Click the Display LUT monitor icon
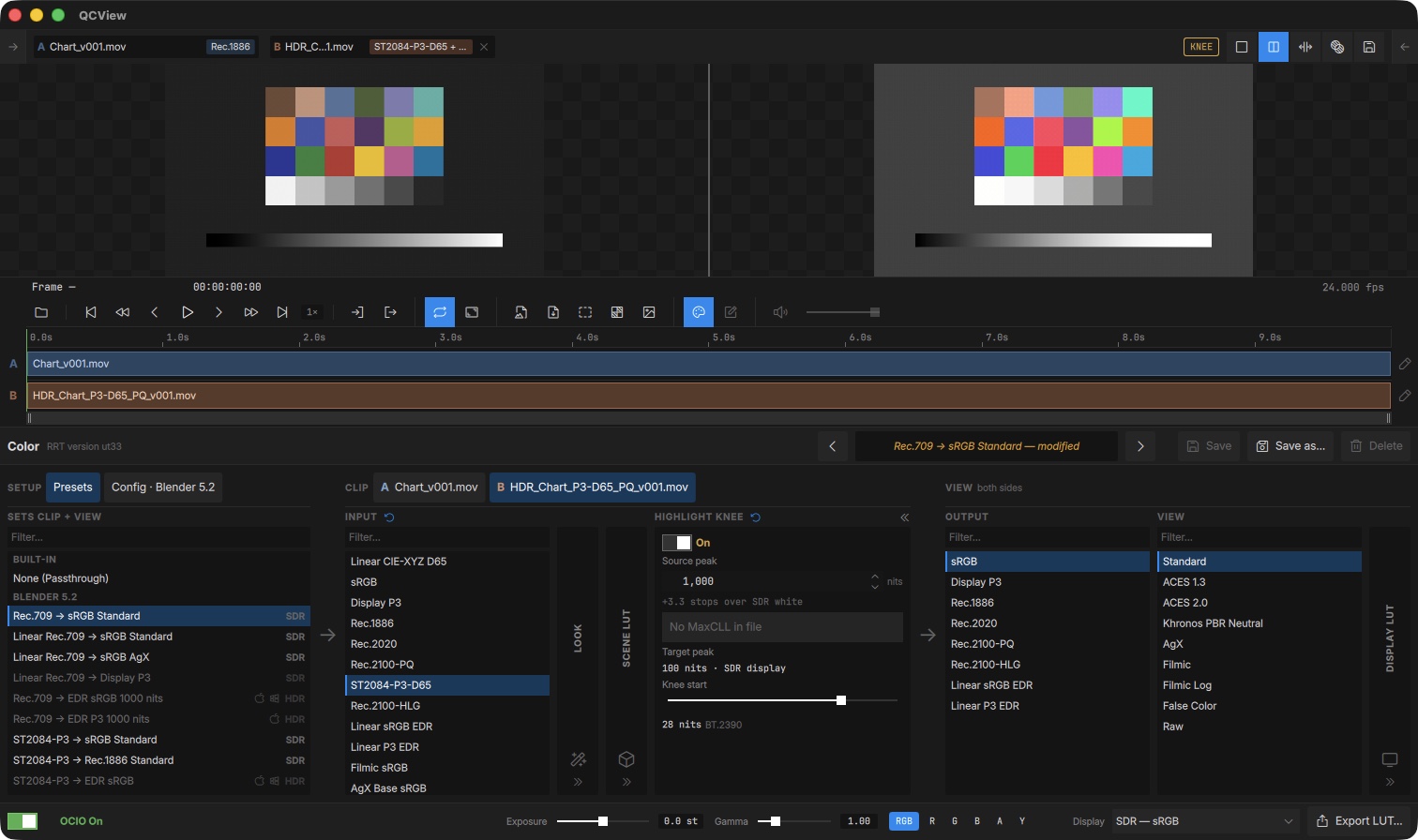 click(x=1390, y=759)
